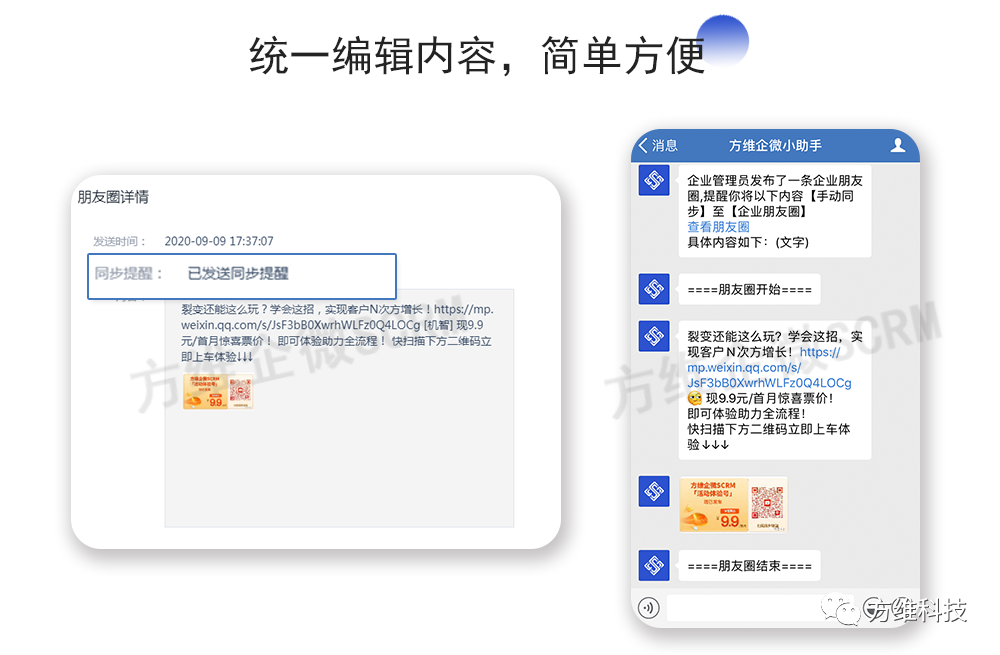Click avatar next to ====朋友圈开始==== message

(x=654, y=290)
